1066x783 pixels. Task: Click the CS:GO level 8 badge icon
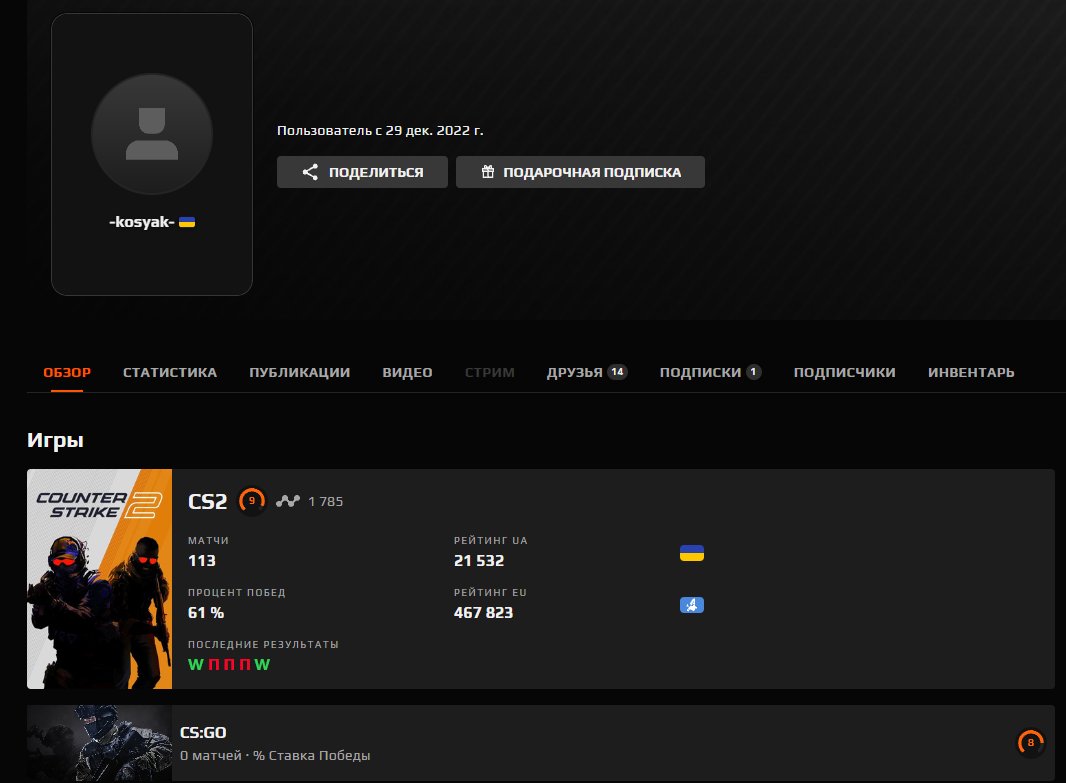(1029, 742)
